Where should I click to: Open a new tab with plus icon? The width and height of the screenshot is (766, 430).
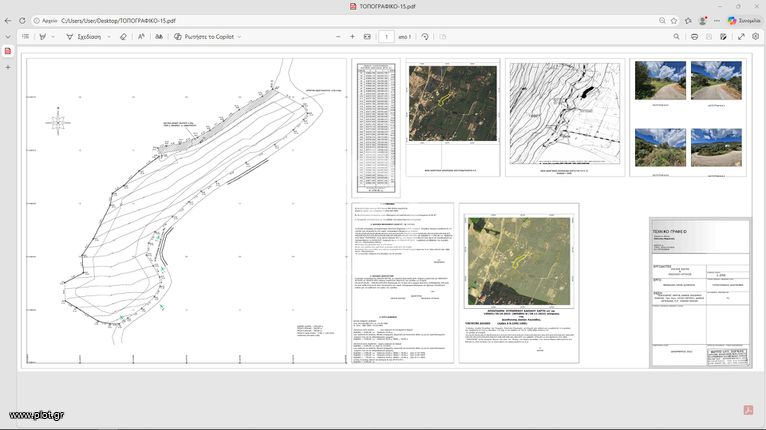[8, 67]
